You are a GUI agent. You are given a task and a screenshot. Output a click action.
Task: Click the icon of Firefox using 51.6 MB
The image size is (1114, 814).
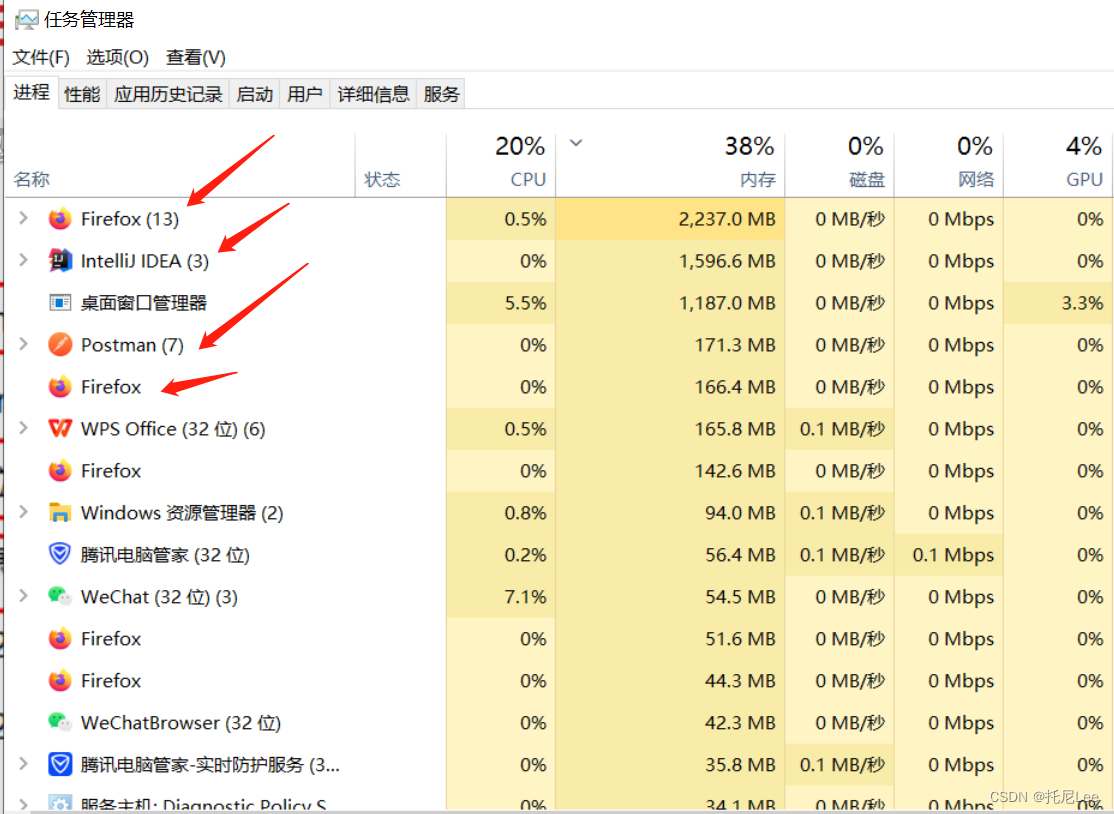[x=60, y=639]
